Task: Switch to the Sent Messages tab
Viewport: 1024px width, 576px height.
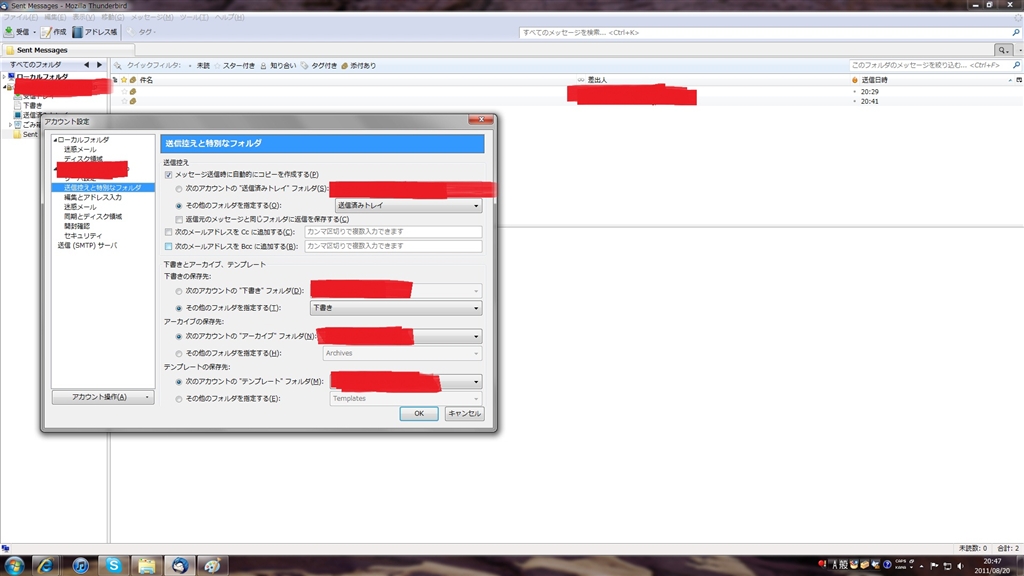Action: (68, 50)
